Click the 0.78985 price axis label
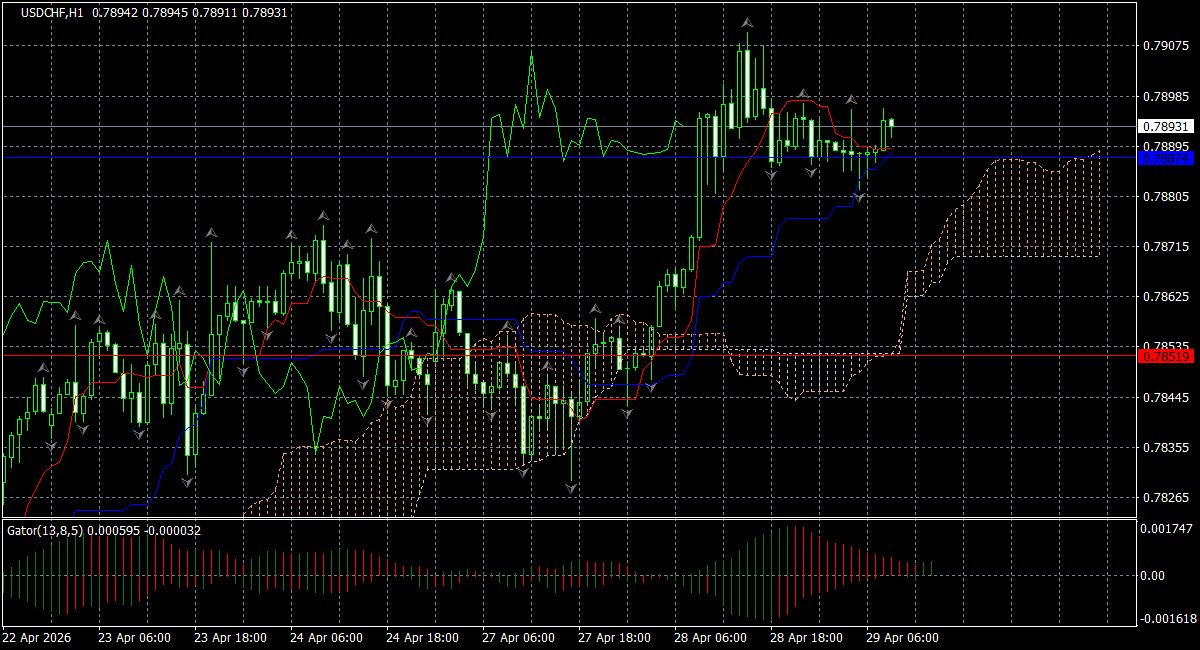 coord(1165,97)
